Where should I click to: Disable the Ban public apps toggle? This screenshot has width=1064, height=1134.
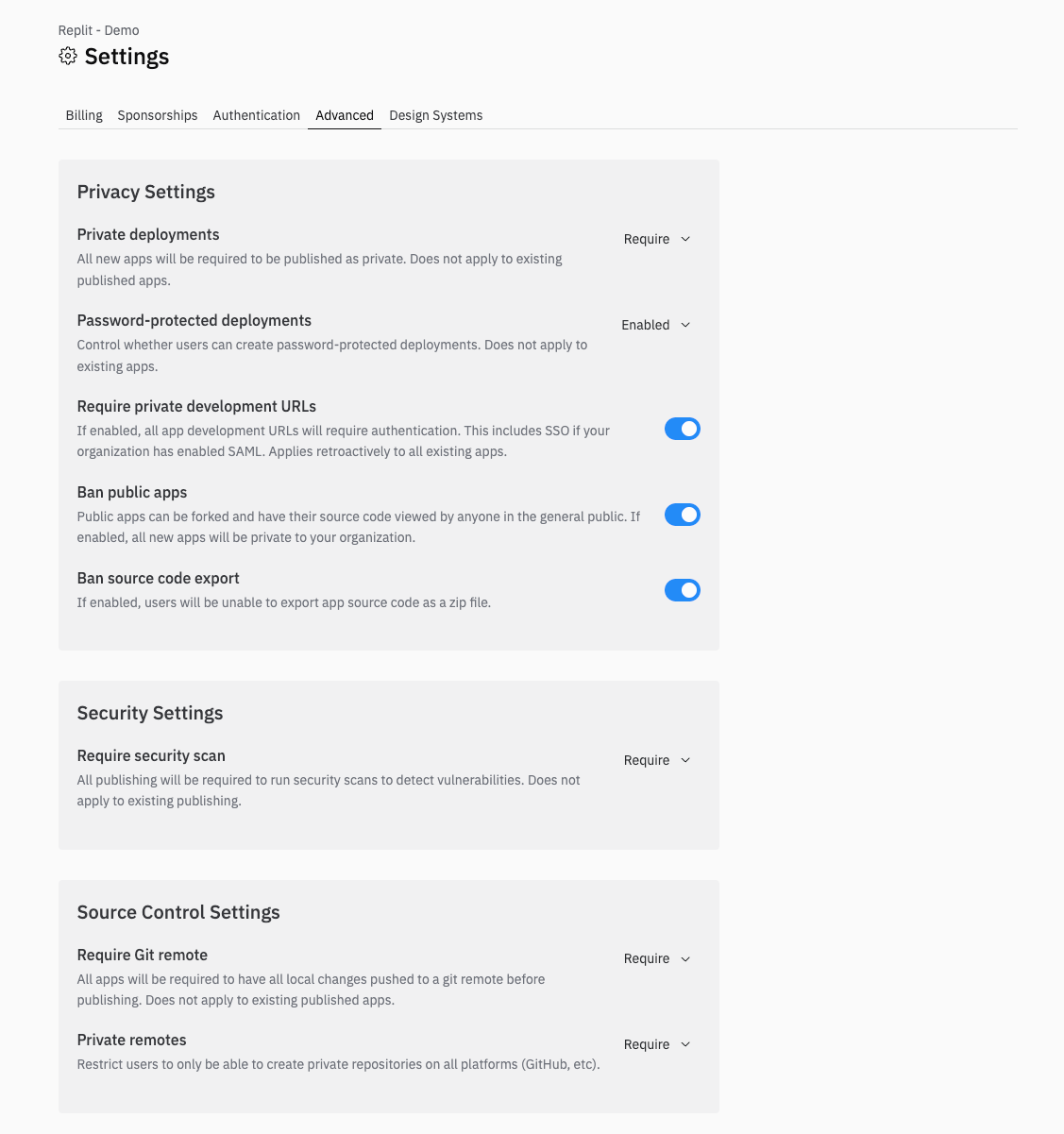click(682, 515)
